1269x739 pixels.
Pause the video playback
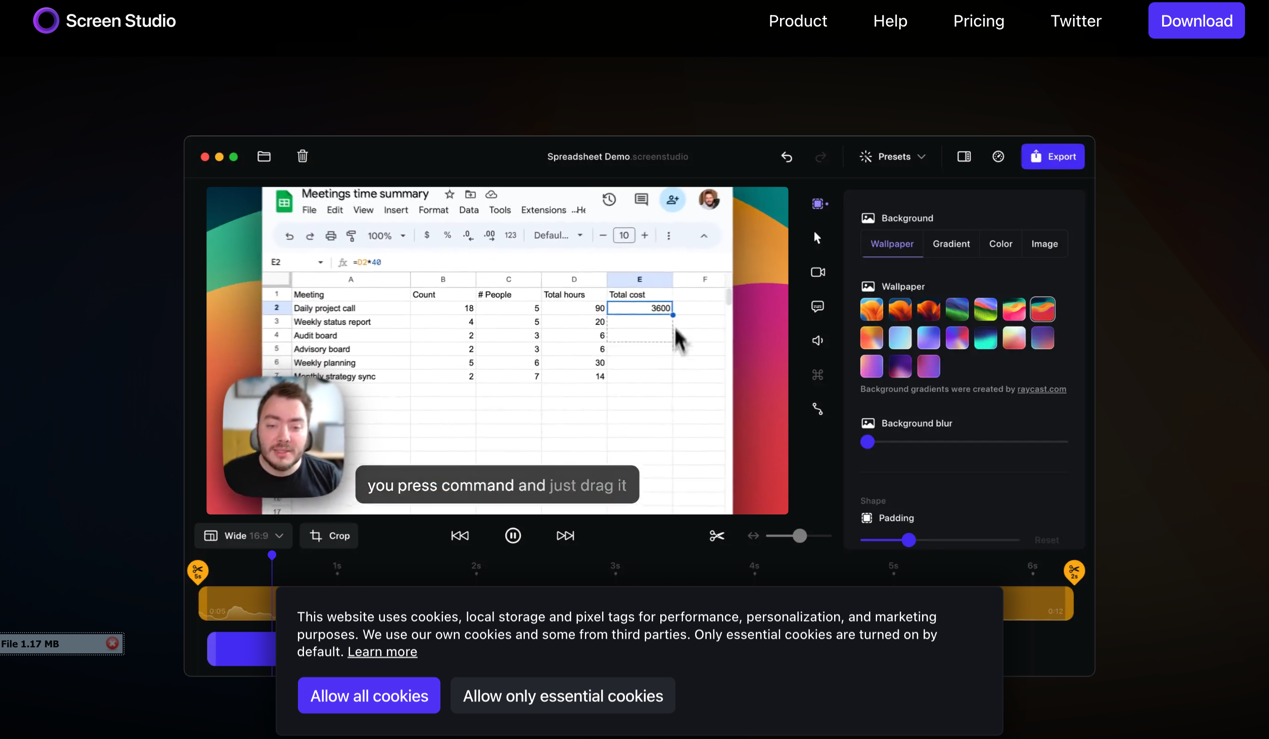point(513,536)
